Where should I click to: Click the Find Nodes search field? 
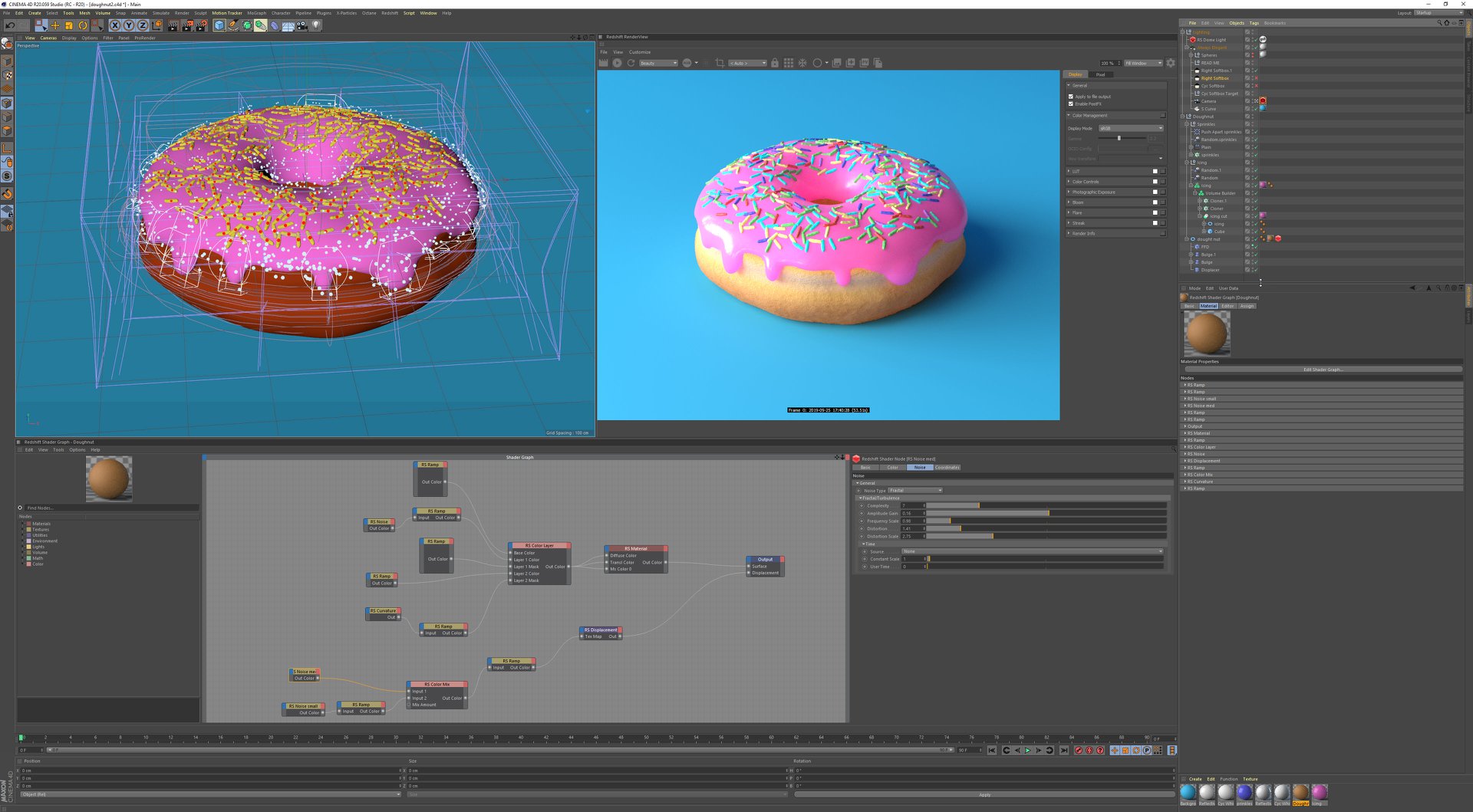click(111, 508)
